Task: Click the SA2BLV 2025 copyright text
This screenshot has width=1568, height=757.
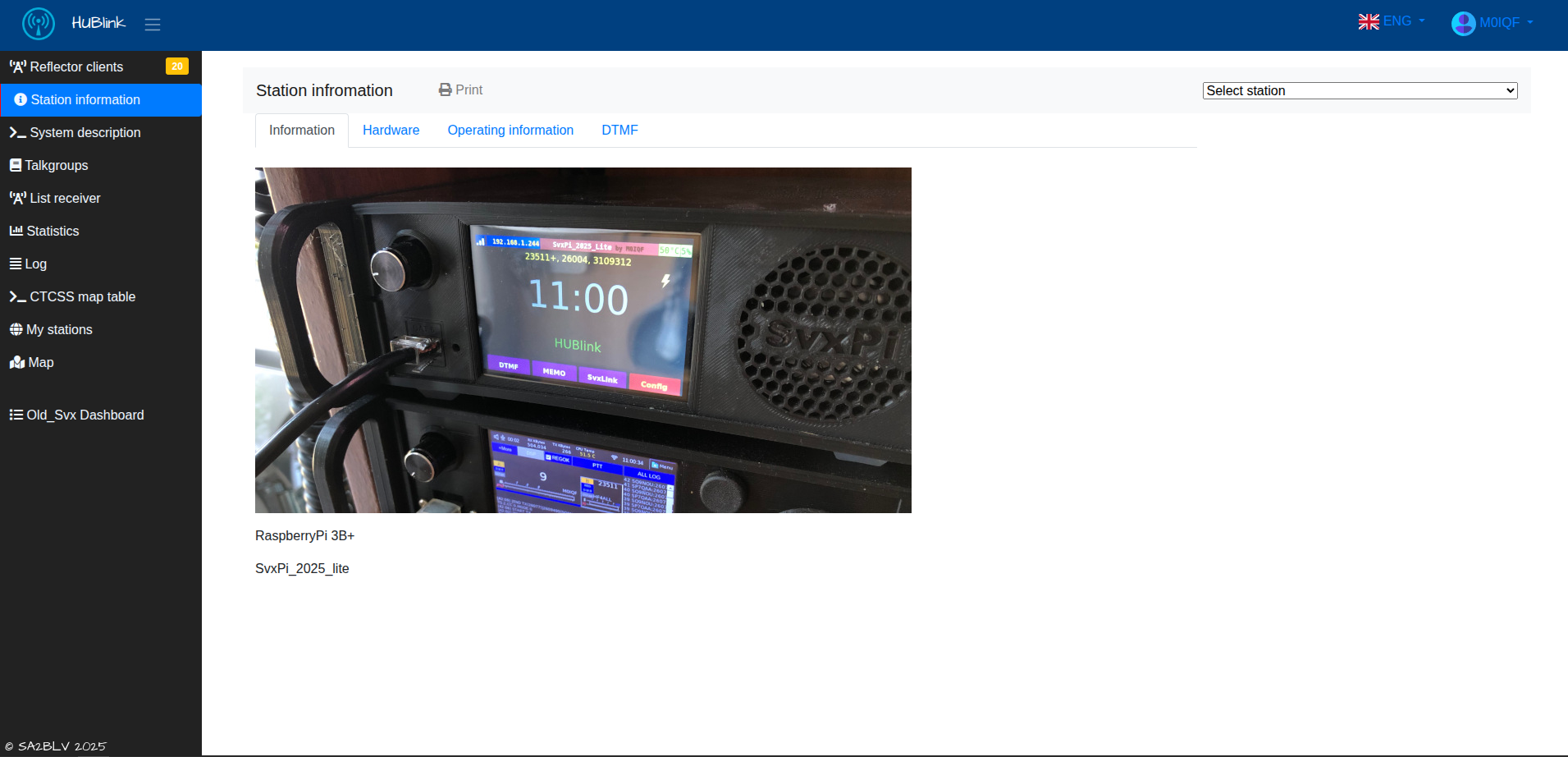Action: [x=56, y=746]
